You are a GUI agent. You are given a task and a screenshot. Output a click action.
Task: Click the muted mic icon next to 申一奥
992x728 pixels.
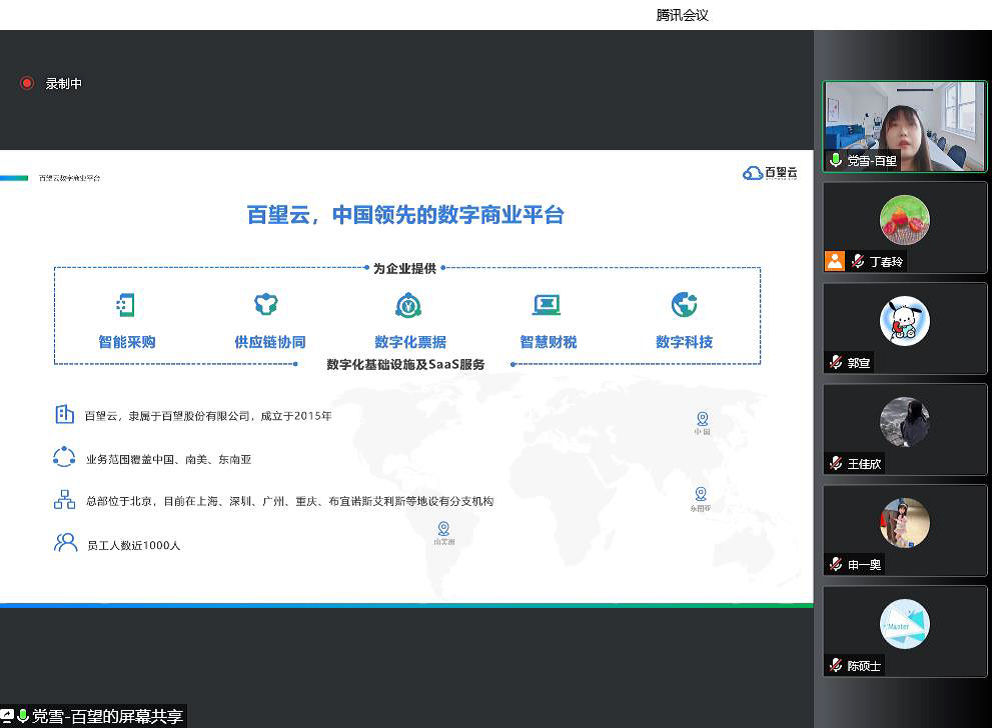pos(836,564)
